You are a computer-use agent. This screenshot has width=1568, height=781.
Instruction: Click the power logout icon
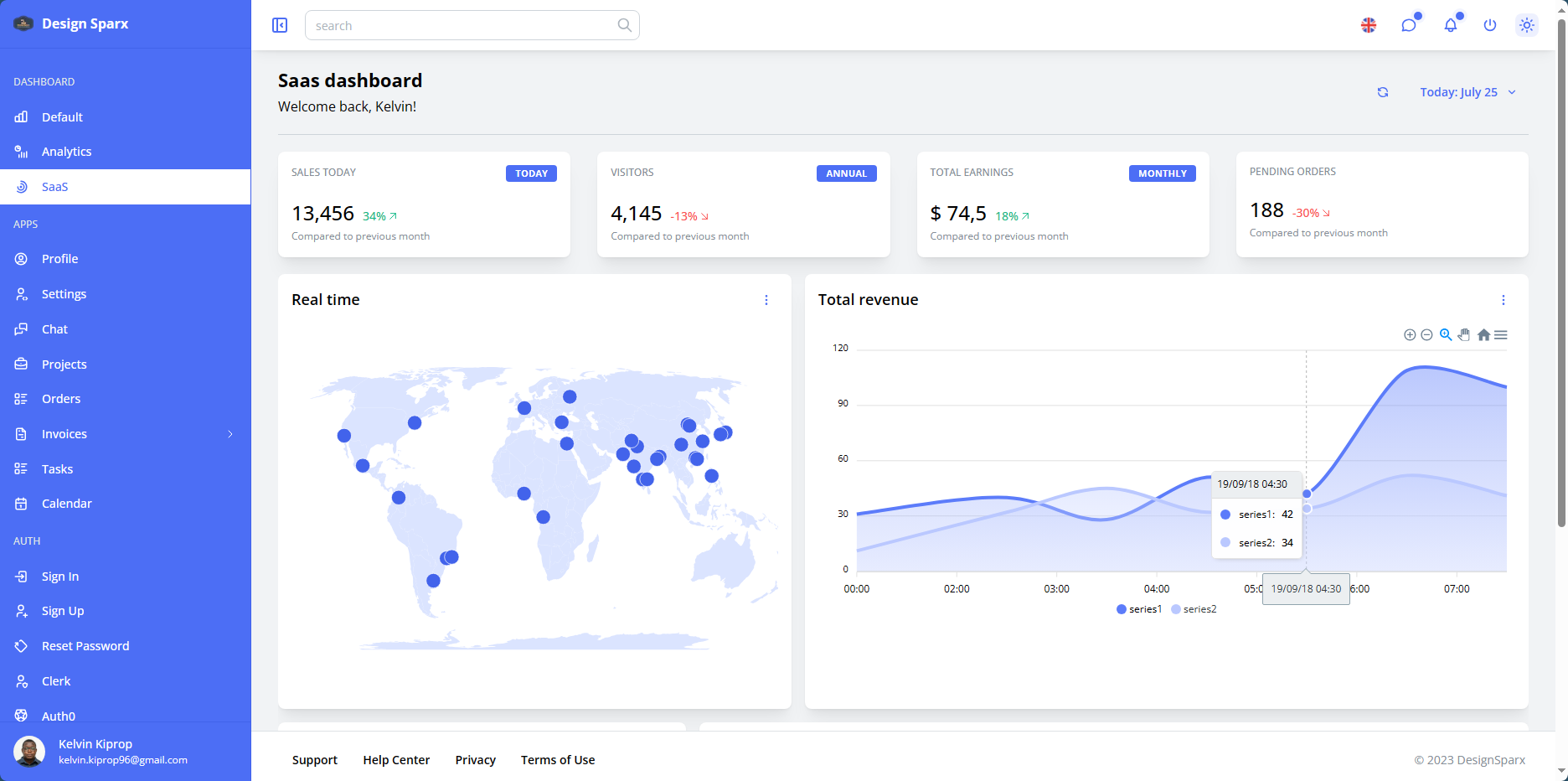[1489, 25]
